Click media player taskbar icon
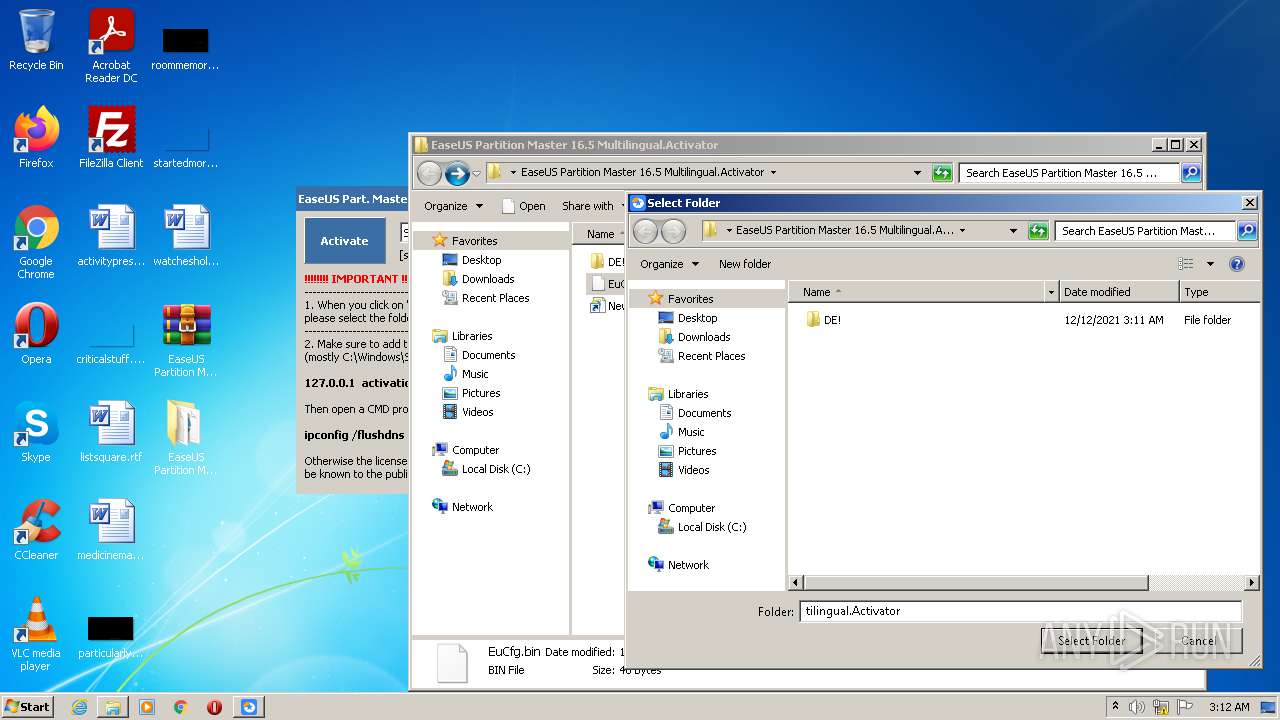The width and height of the screenshot is (1280, 720). pos(147,707)
